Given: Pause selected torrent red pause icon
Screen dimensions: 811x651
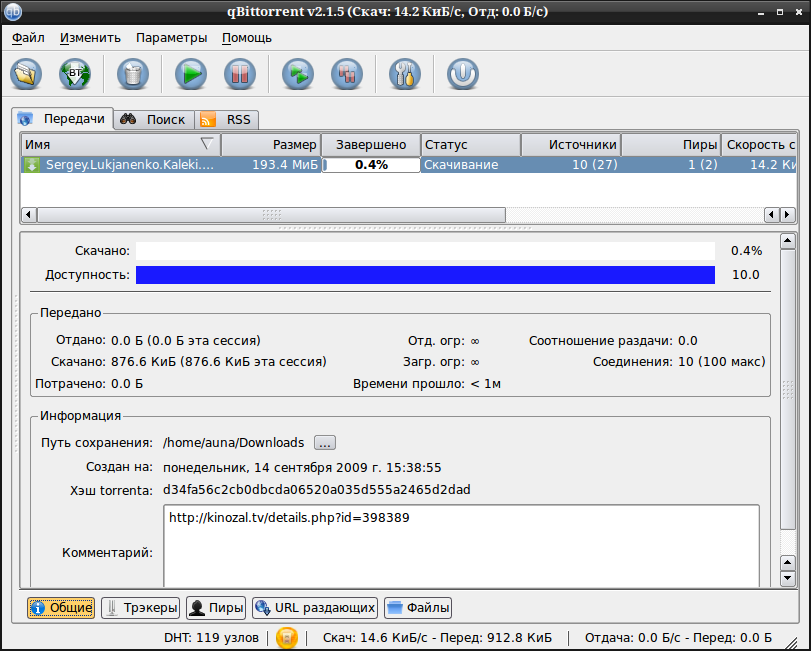Looking at the screenshot, I should click(x=240, y=74).
